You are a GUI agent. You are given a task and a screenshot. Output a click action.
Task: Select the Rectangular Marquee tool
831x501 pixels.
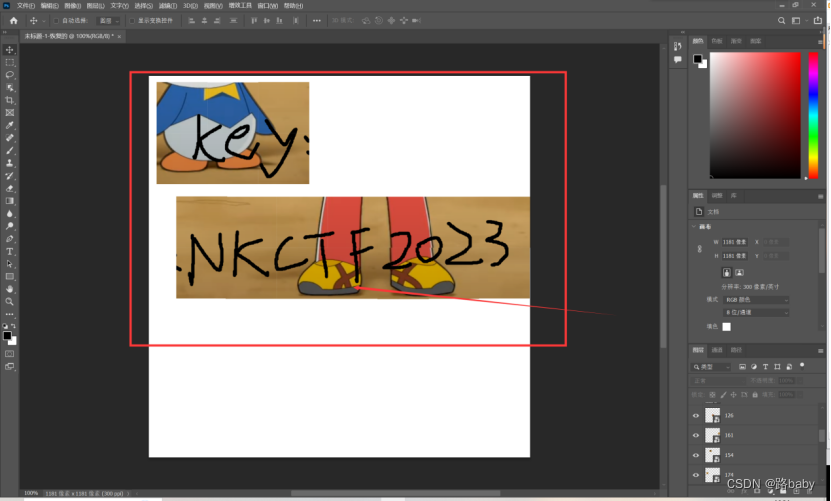pyautogui.click(x=10, y=62)
